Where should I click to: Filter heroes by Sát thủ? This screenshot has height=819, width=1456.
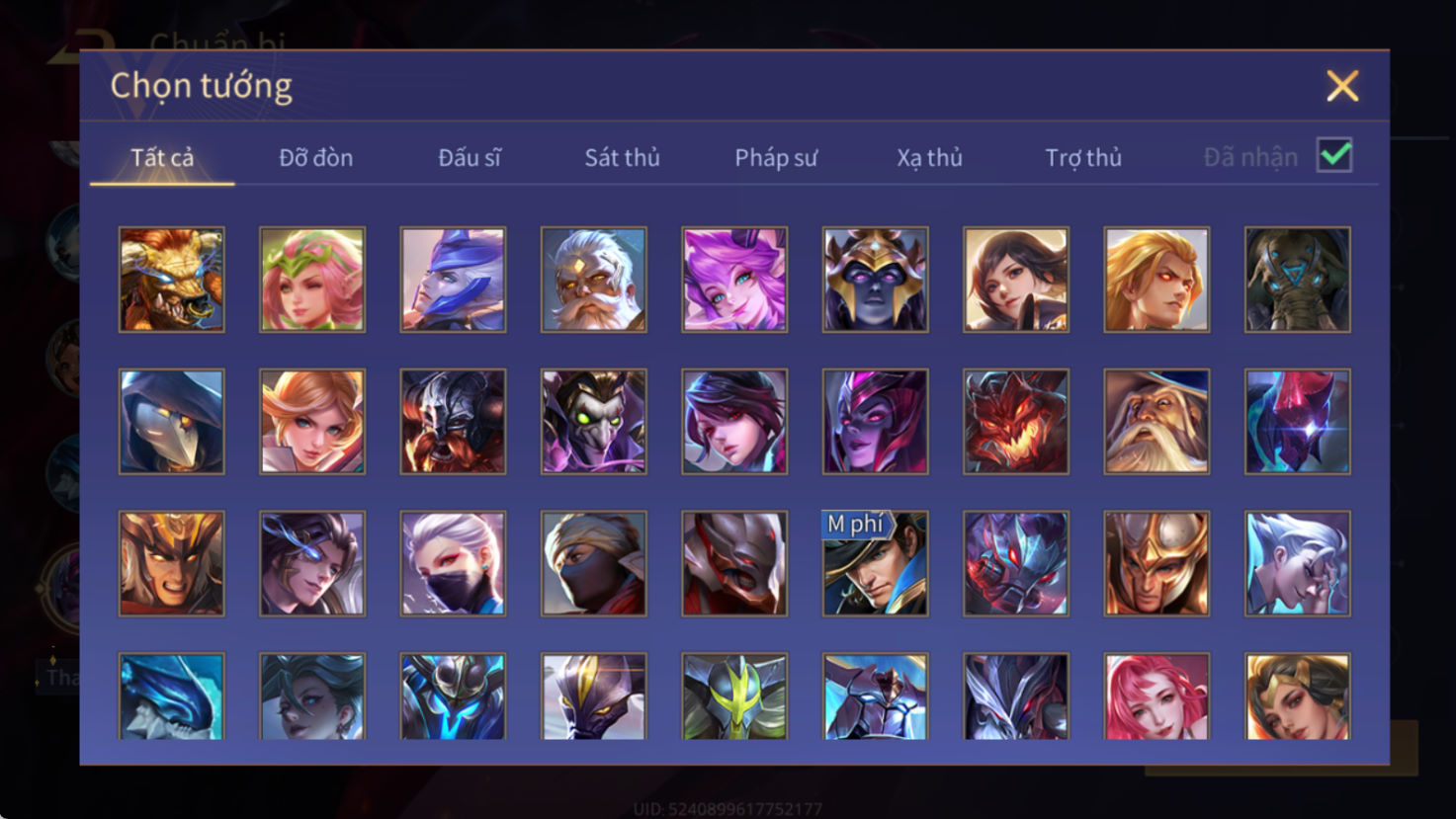(622, 157)
